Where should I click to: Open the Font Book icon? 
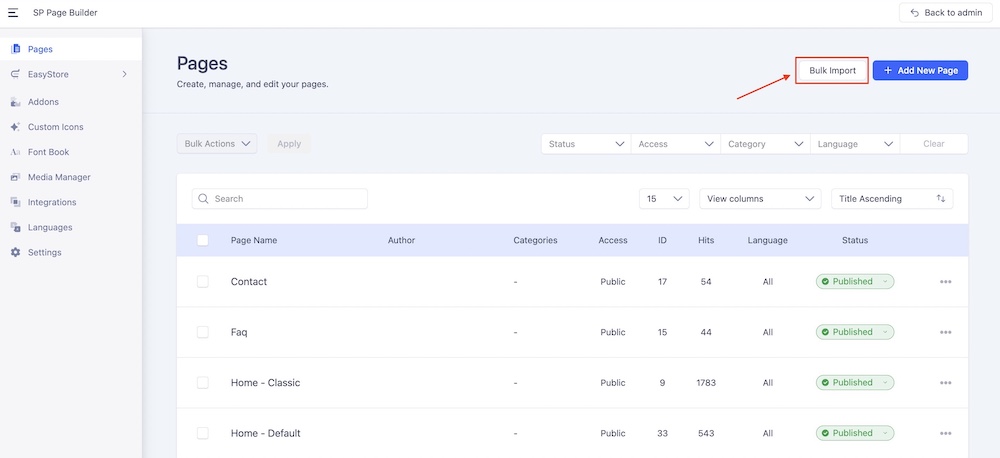[x=15, y=152]
